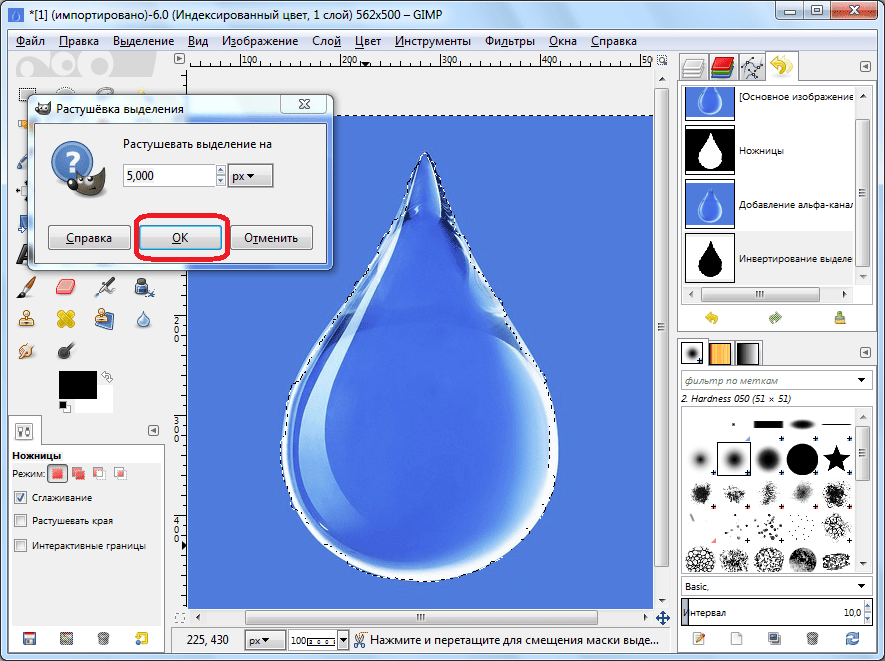Open the px unit dropdown in dialog
885x661 pixels.
[250, 176]
